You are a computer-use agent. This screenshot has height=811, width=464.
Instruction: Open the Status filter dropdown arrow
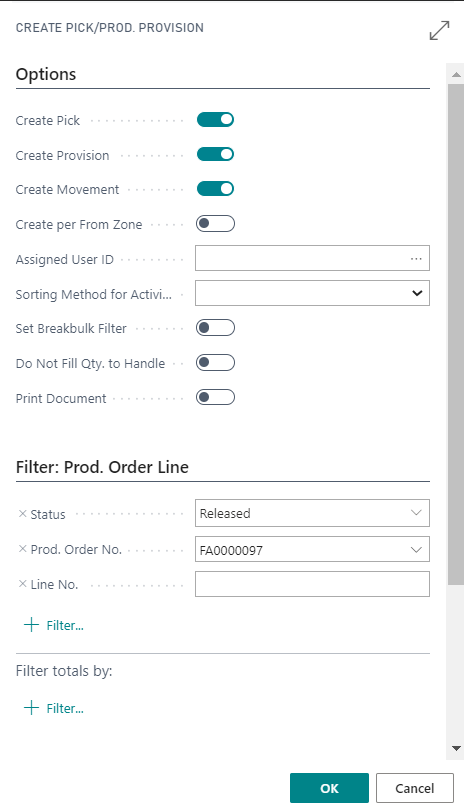(x=416, y=513)
